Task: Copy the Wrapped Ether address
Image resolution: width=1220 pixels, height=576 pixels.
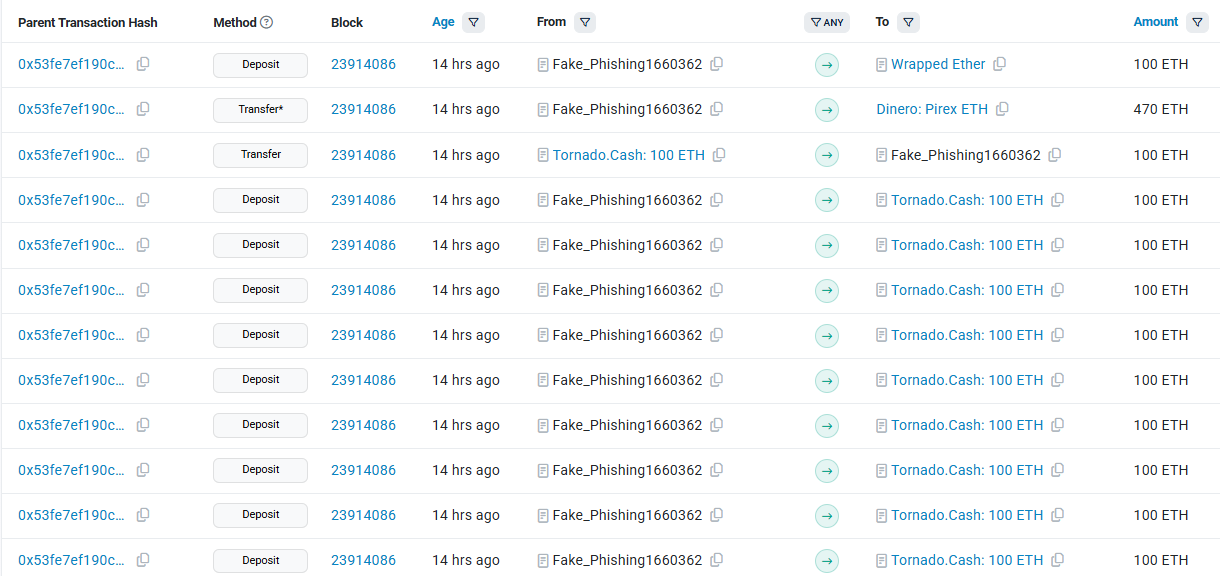Action: 1000,64
